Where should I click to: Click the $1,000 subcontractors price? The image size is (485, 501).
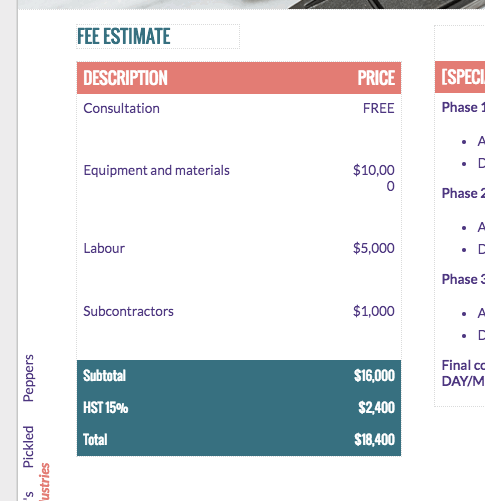point(374,311)
